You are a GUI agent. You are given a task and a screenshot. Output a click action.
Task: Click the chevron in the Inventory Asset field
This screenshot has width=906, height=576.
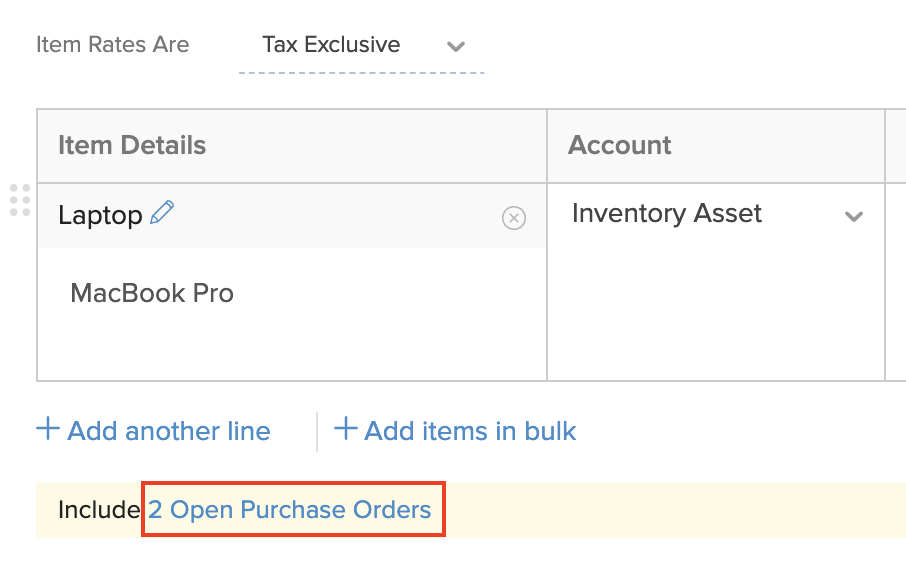[855, 216]
